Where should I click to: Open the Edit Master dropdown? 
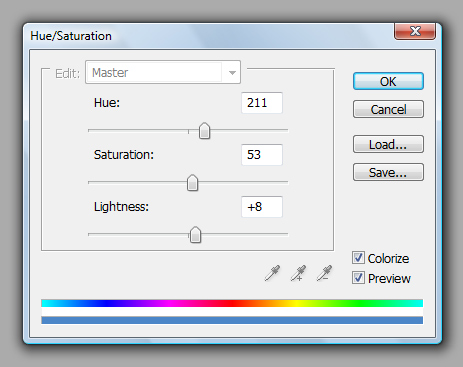pos(163,72)
